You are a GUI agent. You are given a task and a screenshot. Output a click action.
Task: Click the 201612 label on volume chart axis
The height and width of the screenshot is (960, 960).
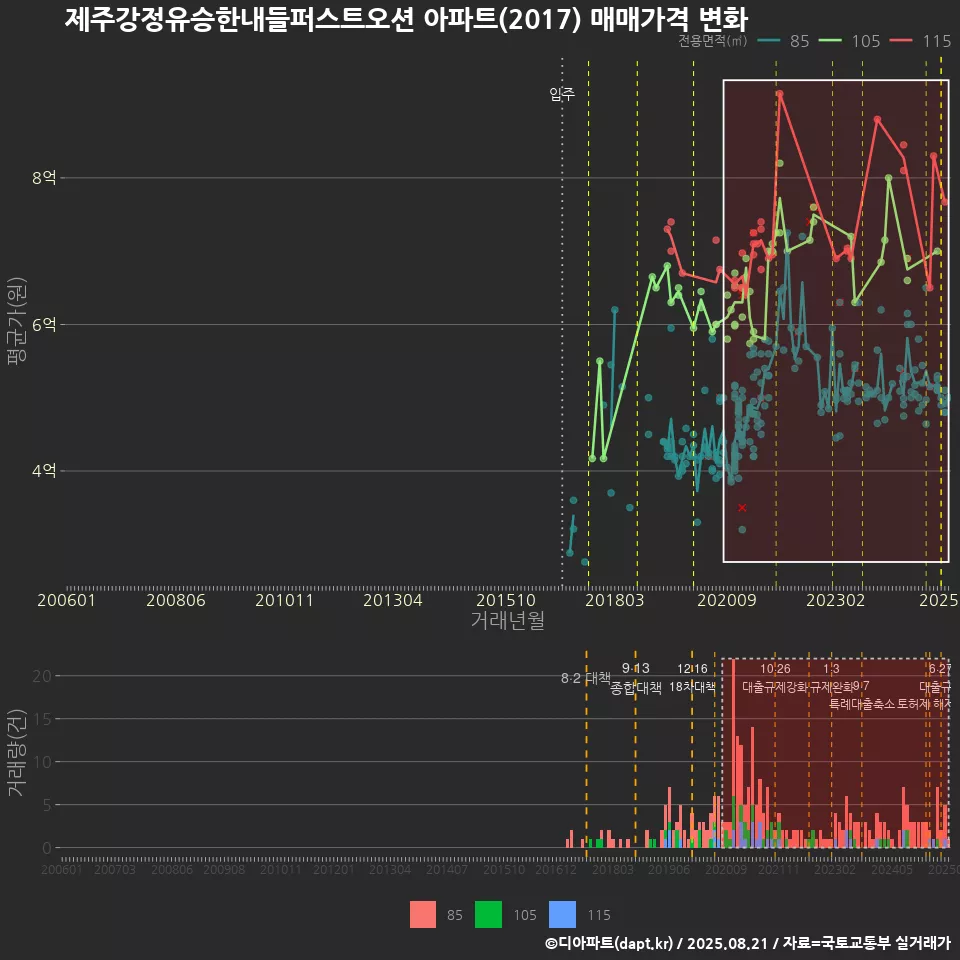pyautogui.click(x=556, y=869)
